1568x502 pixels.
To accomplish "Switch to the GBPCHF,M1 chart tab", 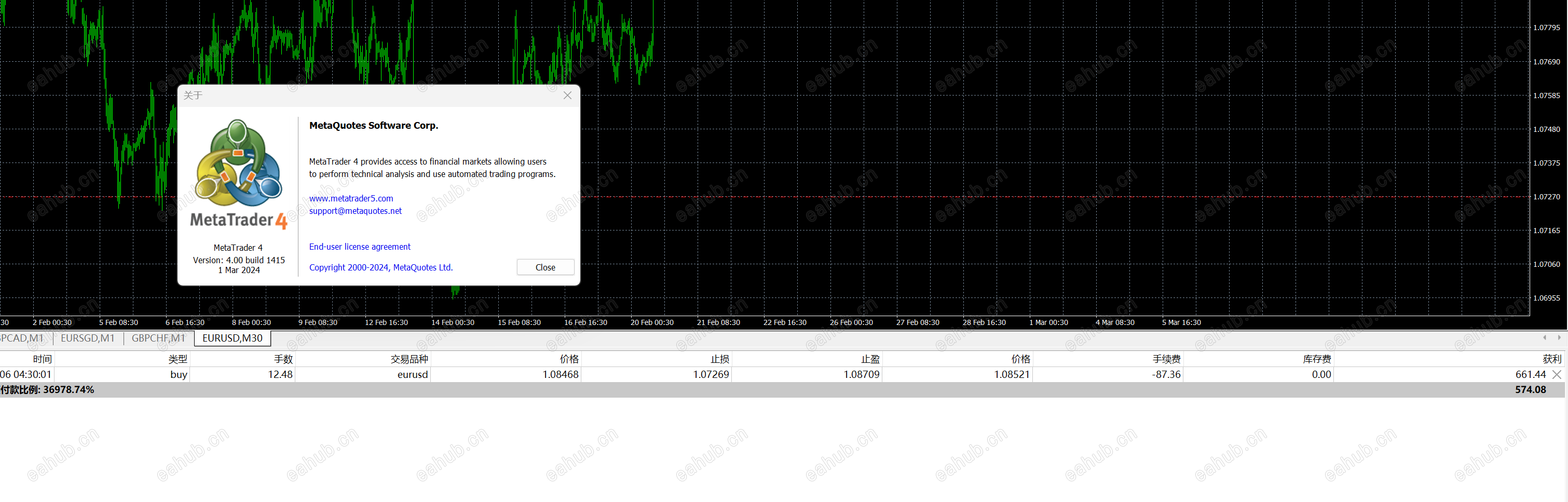I will click(x=158, y=338).
